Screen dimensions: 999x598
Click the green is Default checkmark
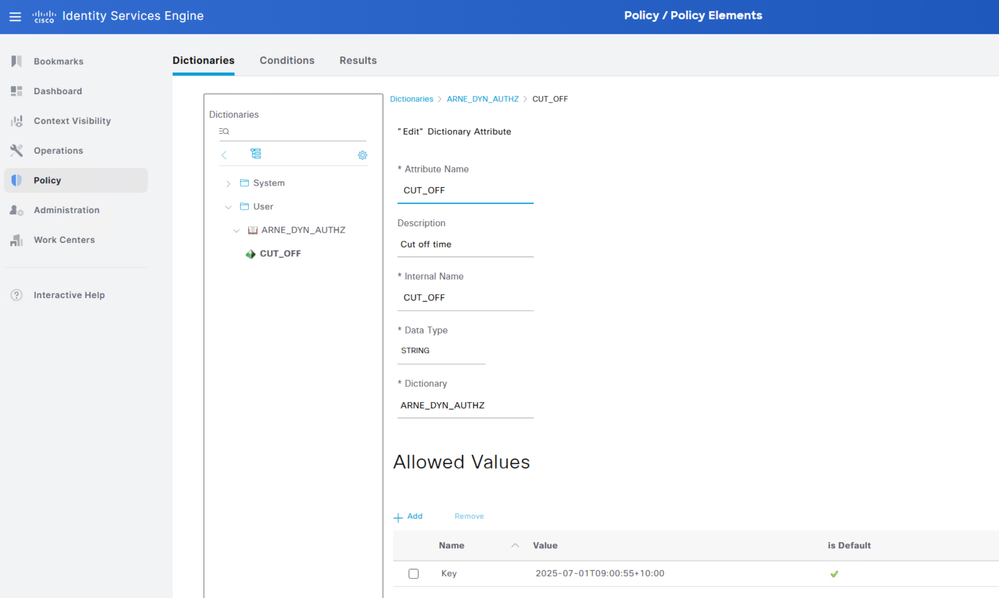pyautogui.click(x=834, y=574)
